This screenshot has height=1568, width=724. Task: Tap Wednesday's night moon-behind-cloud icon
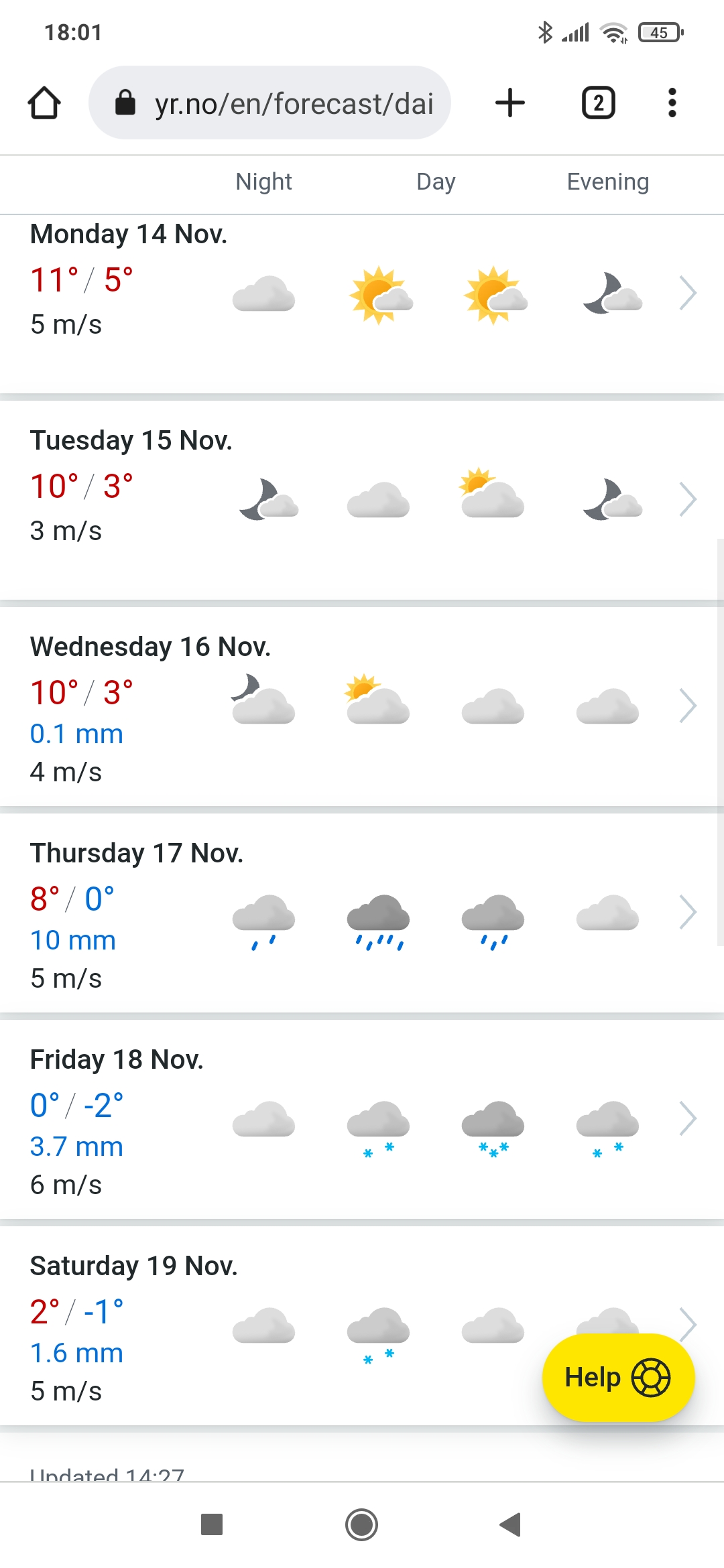263,700
